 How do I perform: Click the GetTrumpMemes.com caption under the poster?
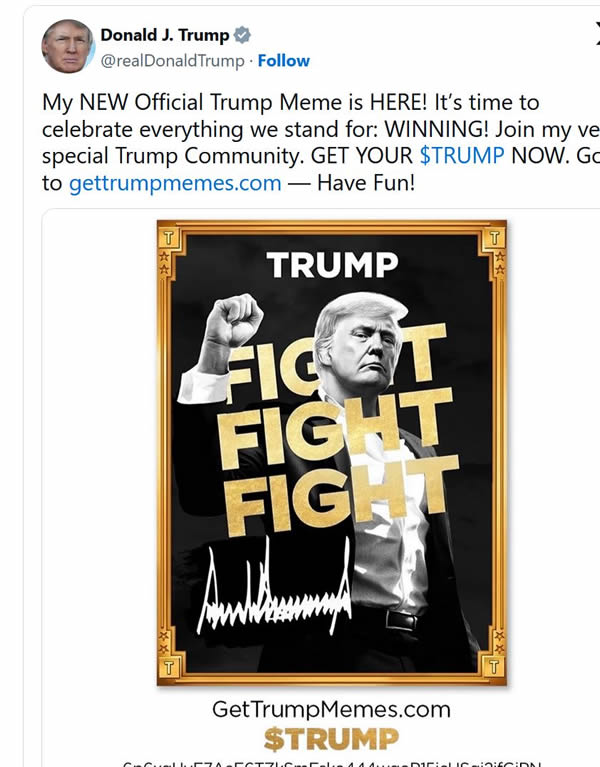(x=331, y=709)
